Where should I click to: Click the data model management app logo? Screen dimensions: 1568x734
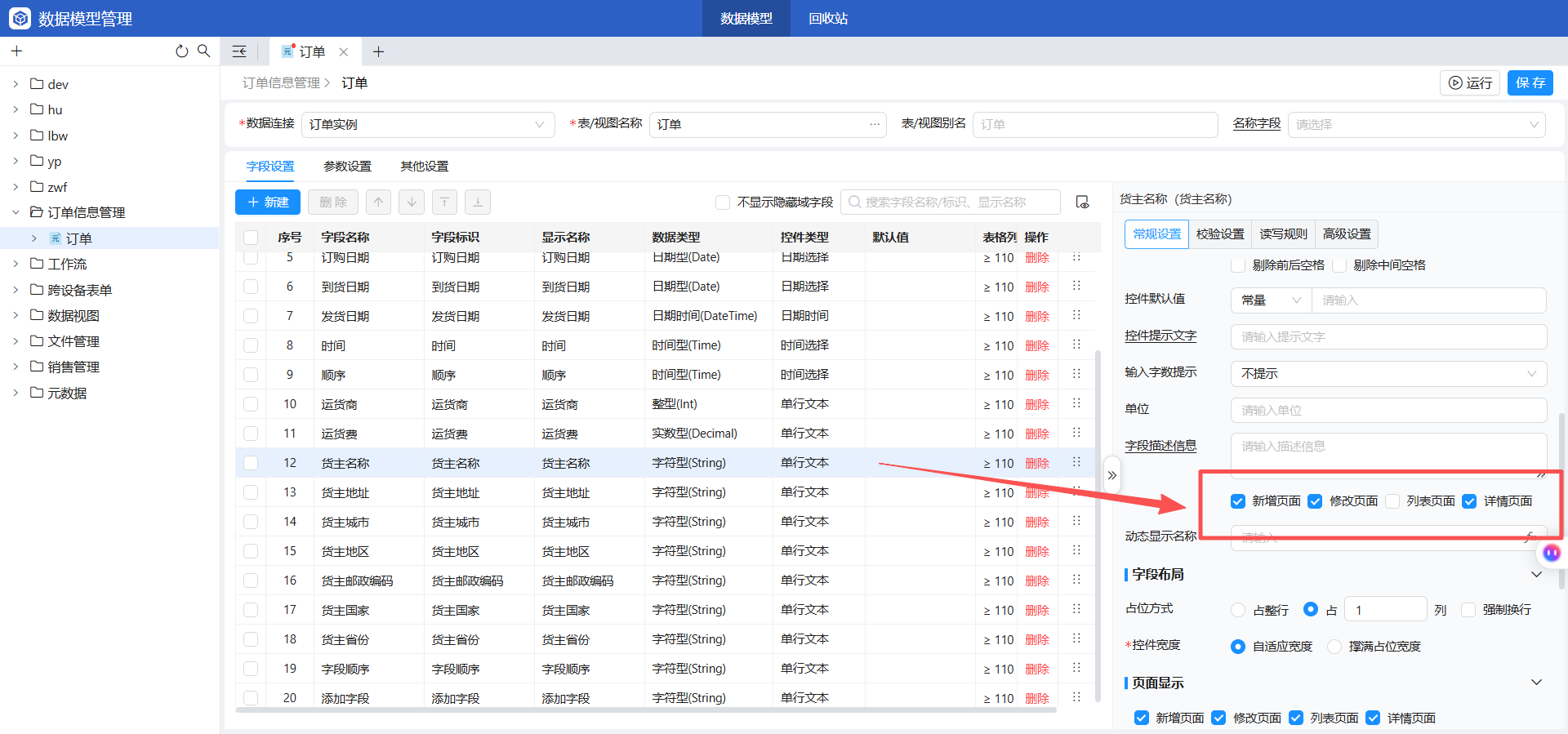pyautogui.click(x=20, y=18)
